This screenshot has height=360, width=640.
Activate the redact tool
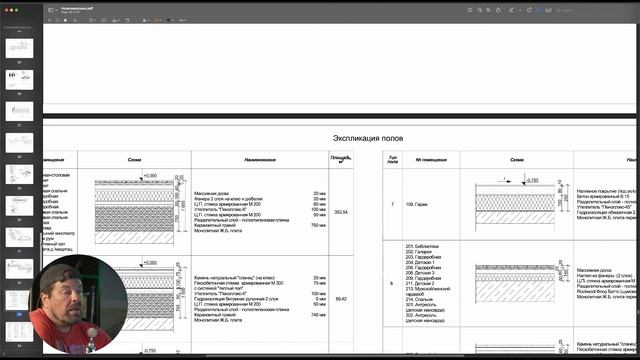point(65,20)
